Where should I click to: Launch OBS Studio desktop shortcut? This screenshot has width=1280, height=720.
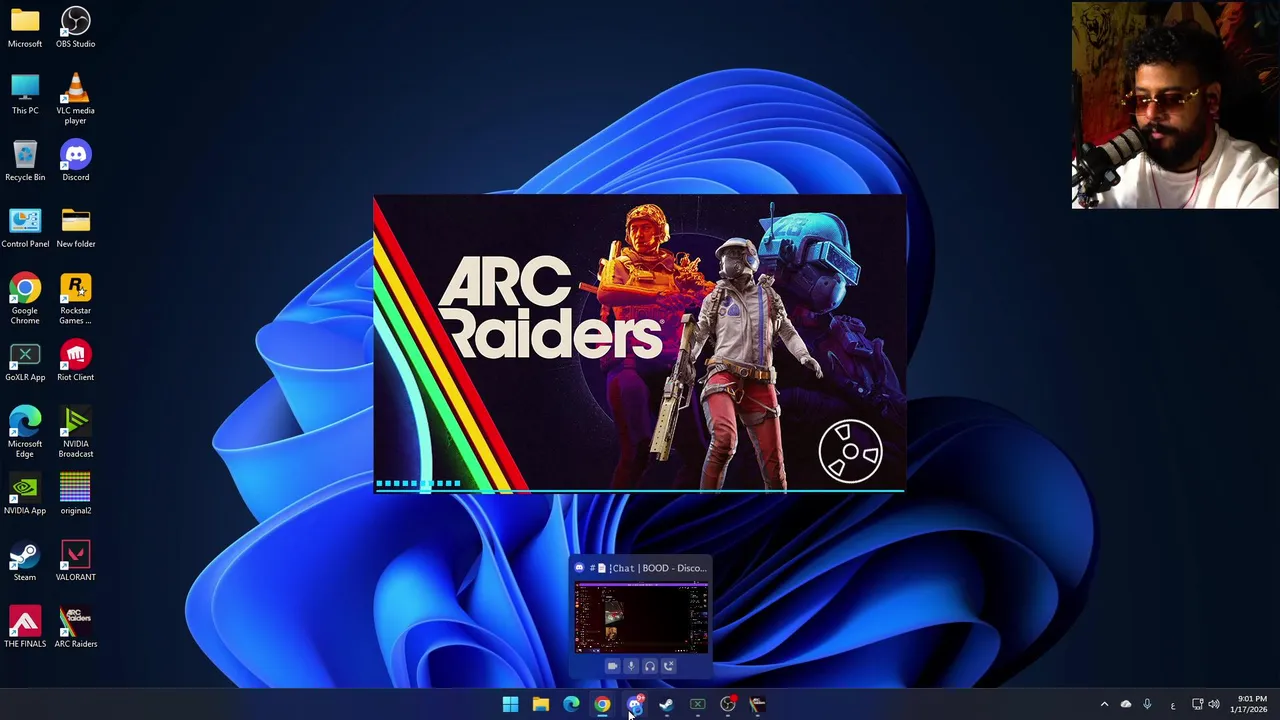[75, 27]
